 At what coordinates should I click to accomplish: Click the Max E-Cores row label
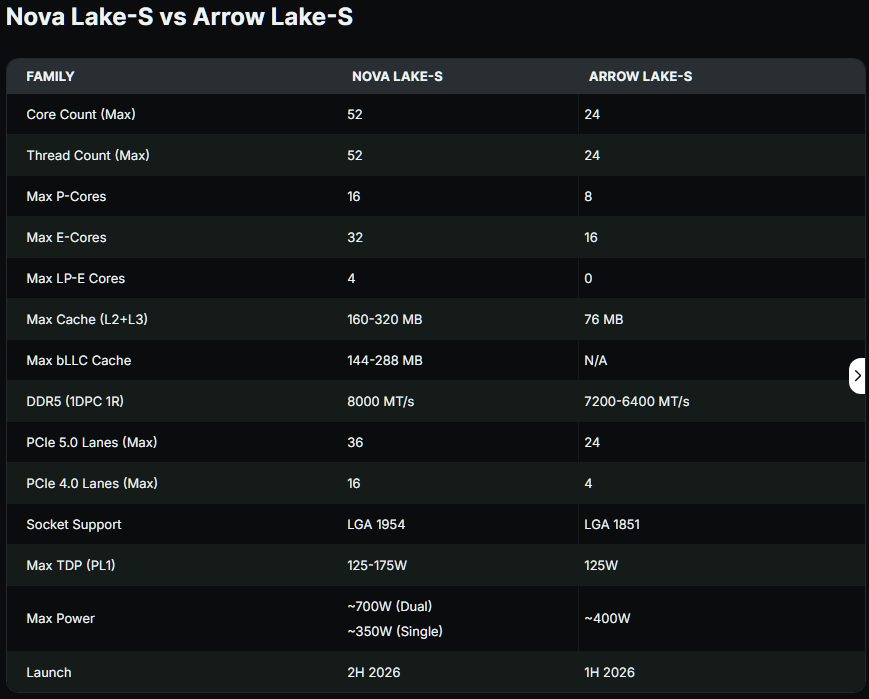tap(66, 237)
